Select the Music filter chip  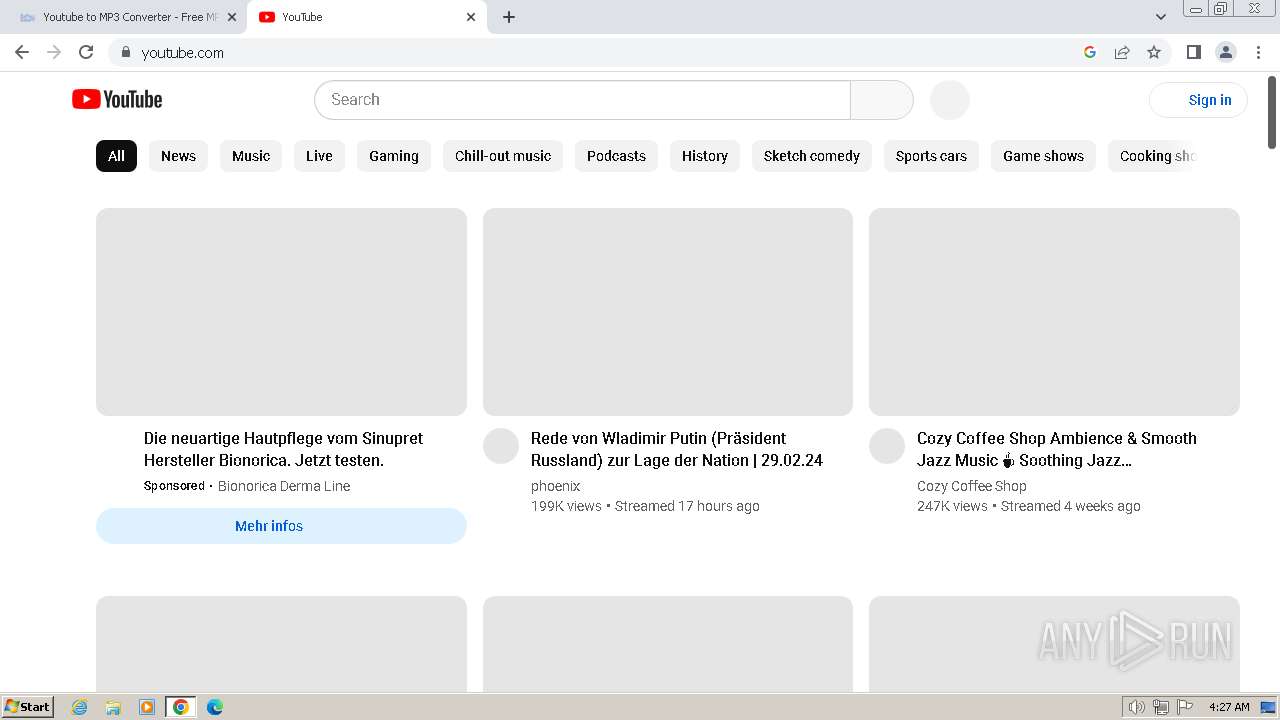tap(251, 156)
